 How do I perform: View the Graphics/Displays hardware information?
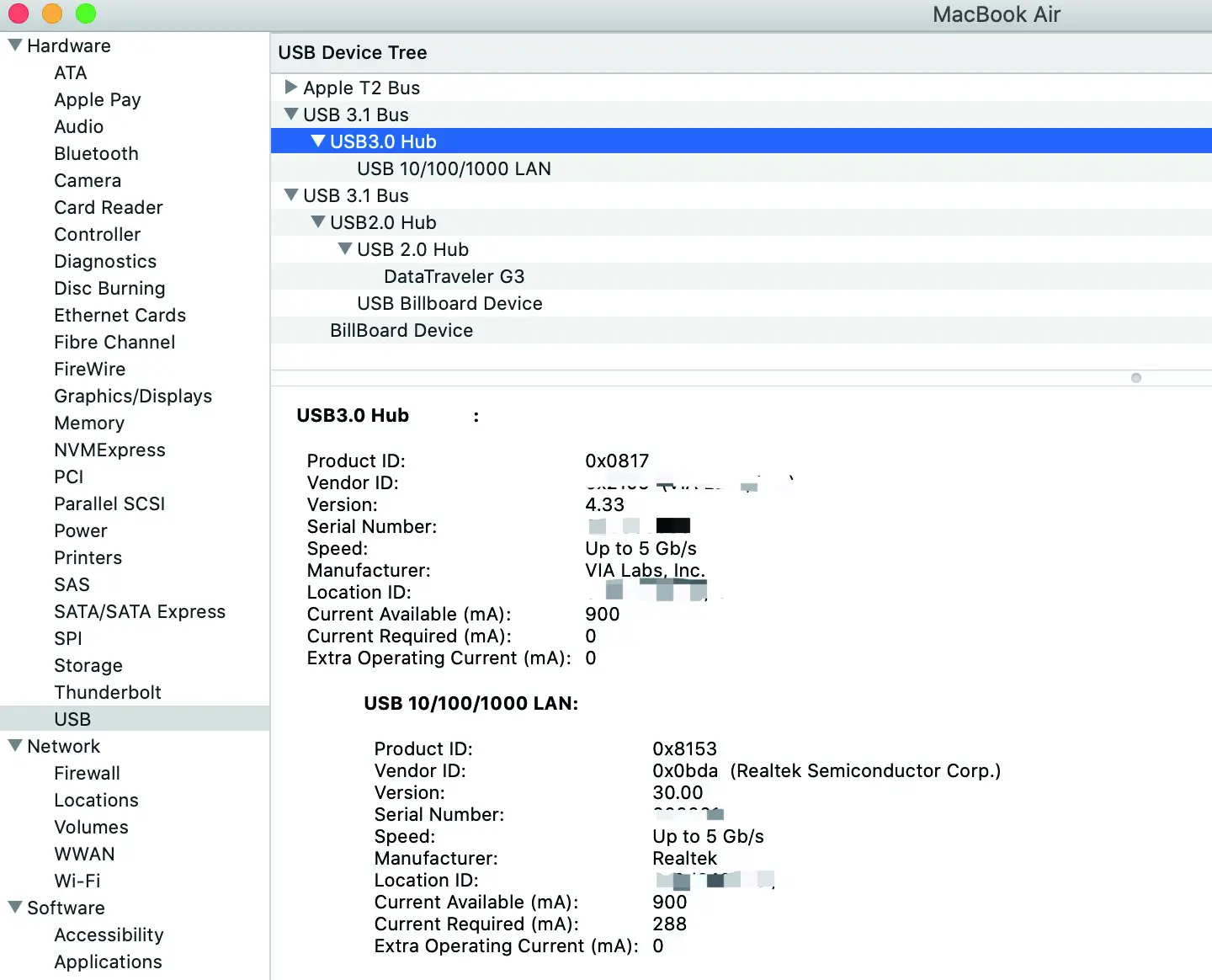132,396
